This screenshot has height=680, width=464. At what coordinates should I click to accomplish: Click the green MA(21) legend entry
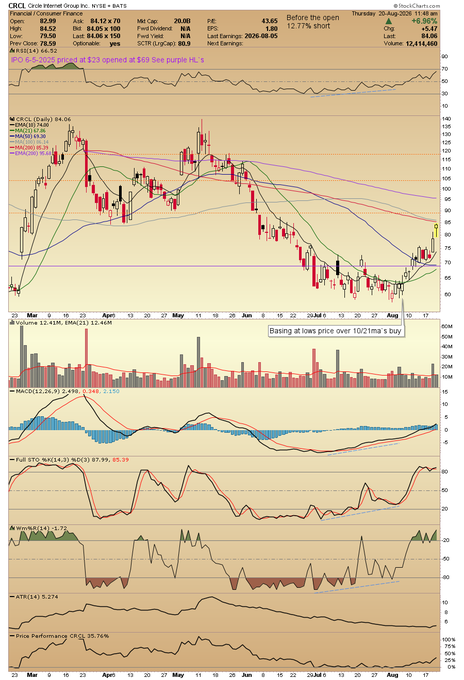click(x=27, y=131)
